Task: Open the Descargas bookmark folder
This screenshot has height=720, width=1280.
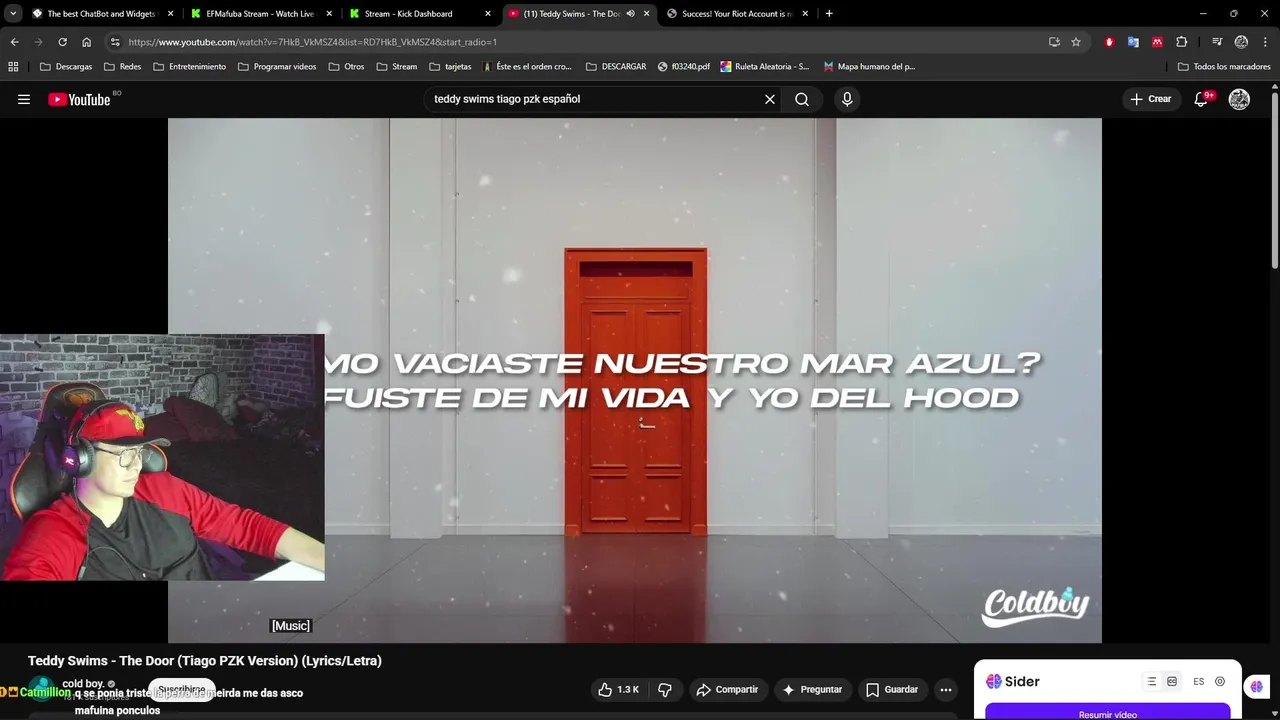Action: [66, 67]
